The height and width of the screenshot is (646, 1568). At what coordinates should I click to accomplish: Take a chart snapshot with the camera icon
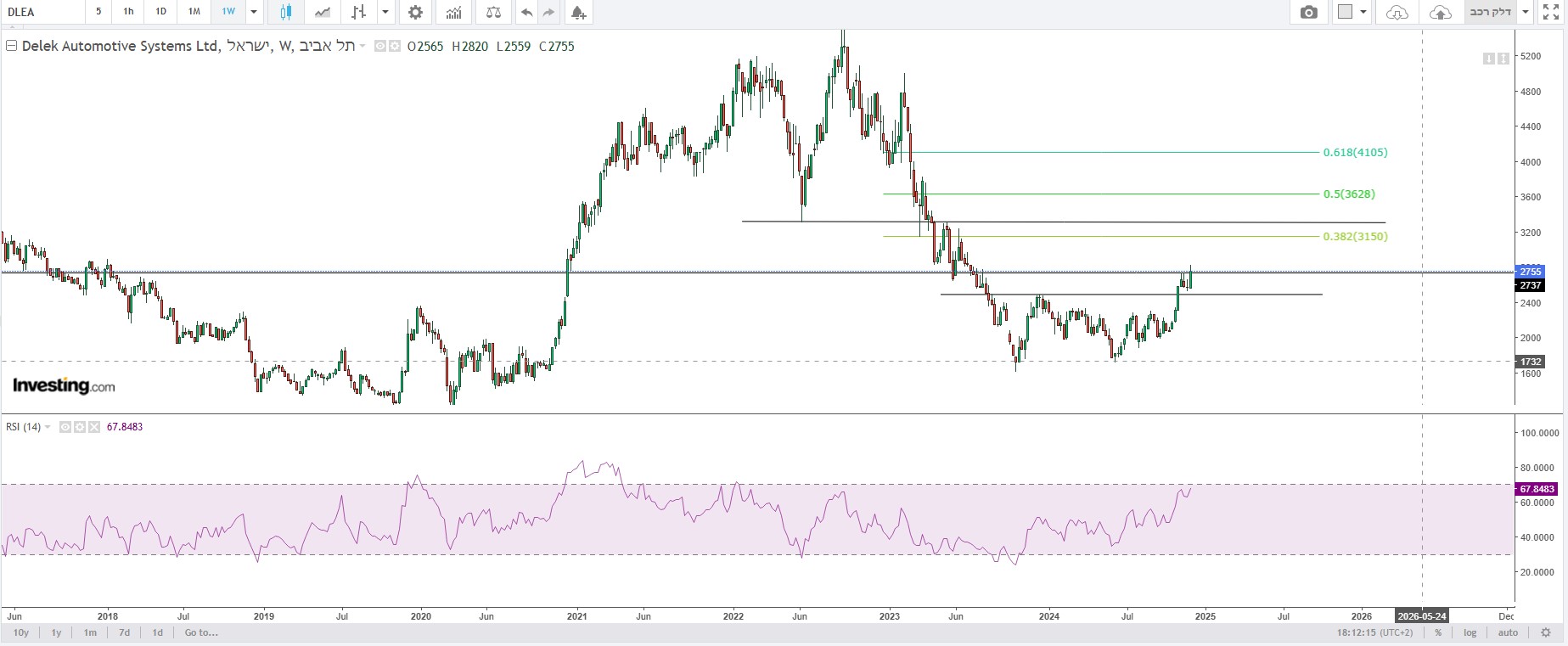pyautogui.click(x=1309, y=12)
